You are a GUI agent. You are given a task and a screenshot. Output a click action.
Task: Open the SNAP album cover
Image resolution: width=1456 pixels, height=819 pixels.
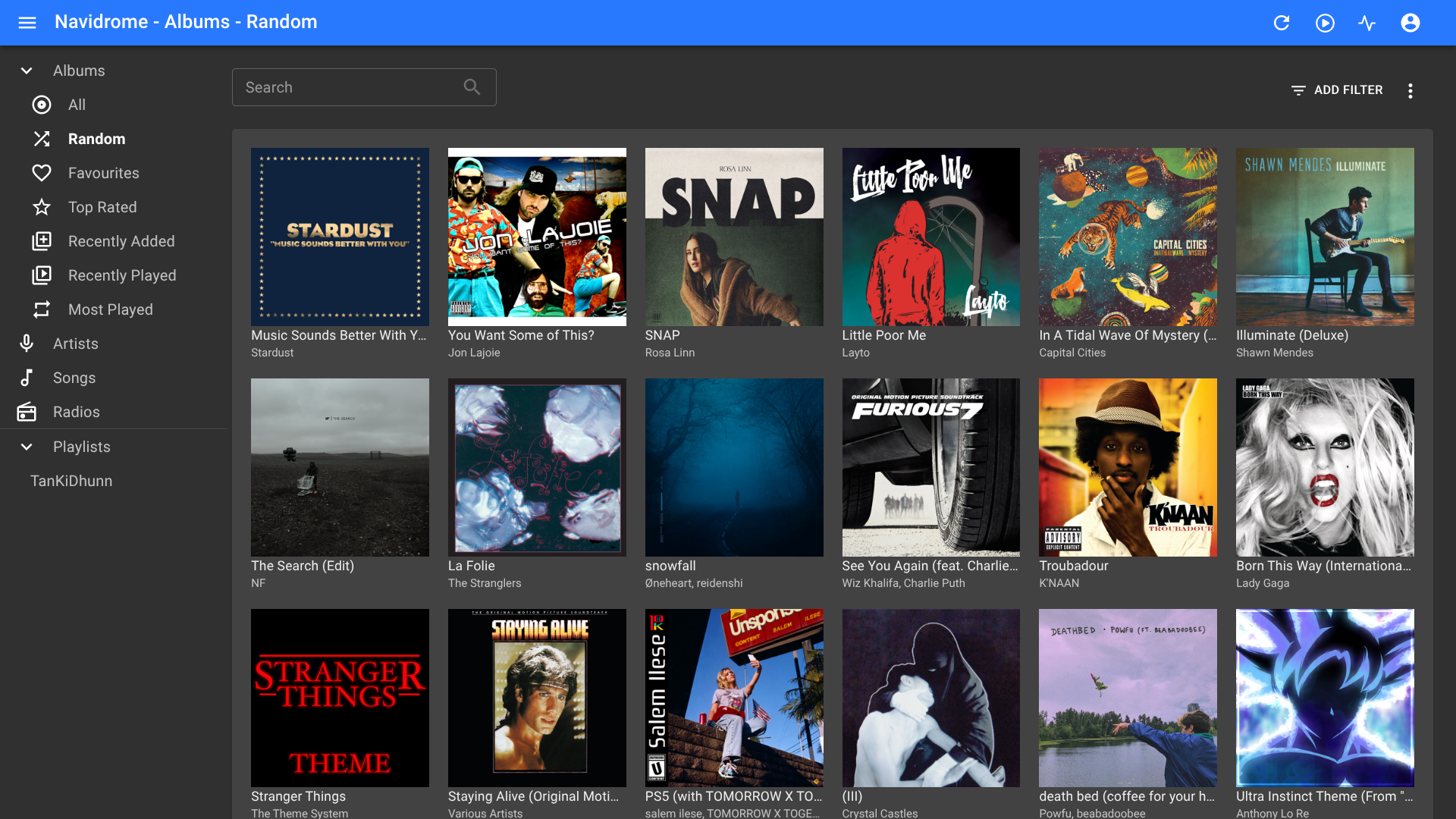[x=734, y=237]
